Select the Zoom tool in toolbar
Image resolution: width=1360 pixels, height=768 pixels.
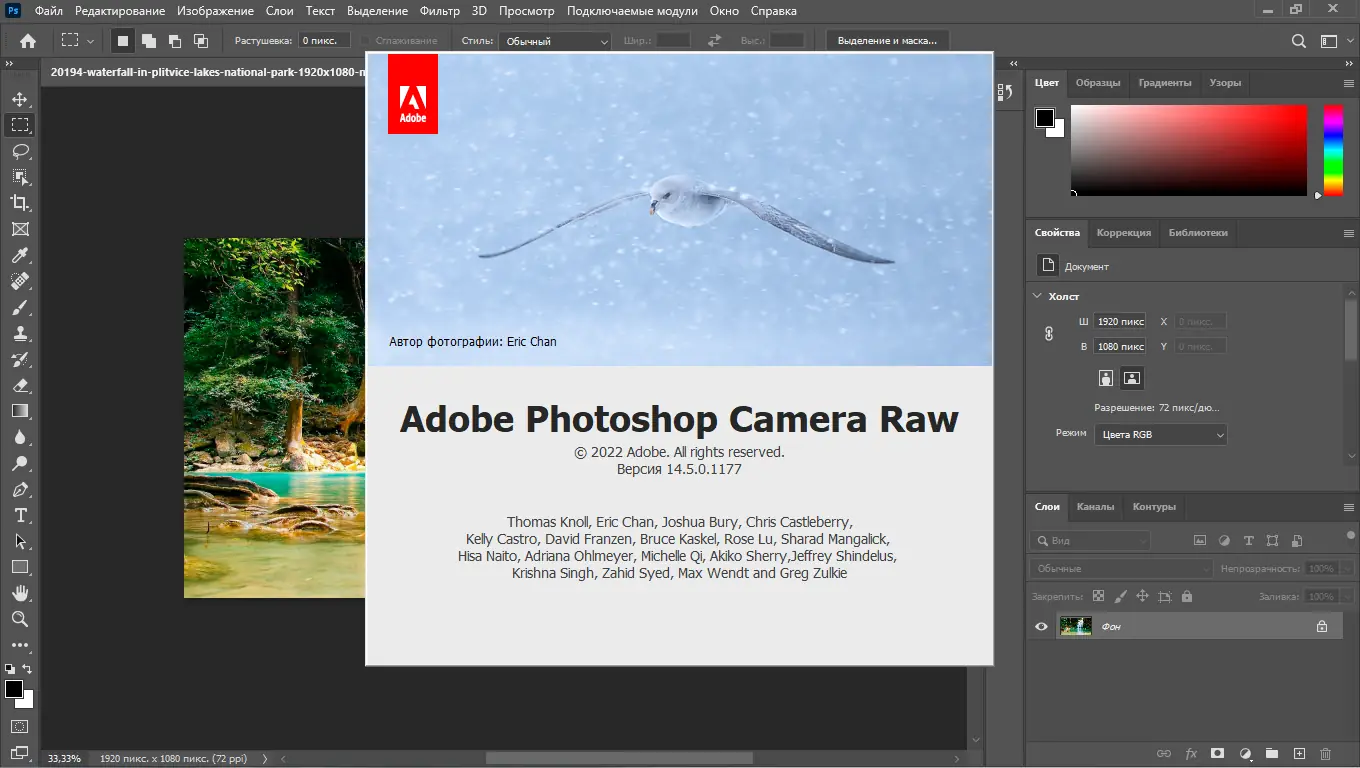click(19, 619)
